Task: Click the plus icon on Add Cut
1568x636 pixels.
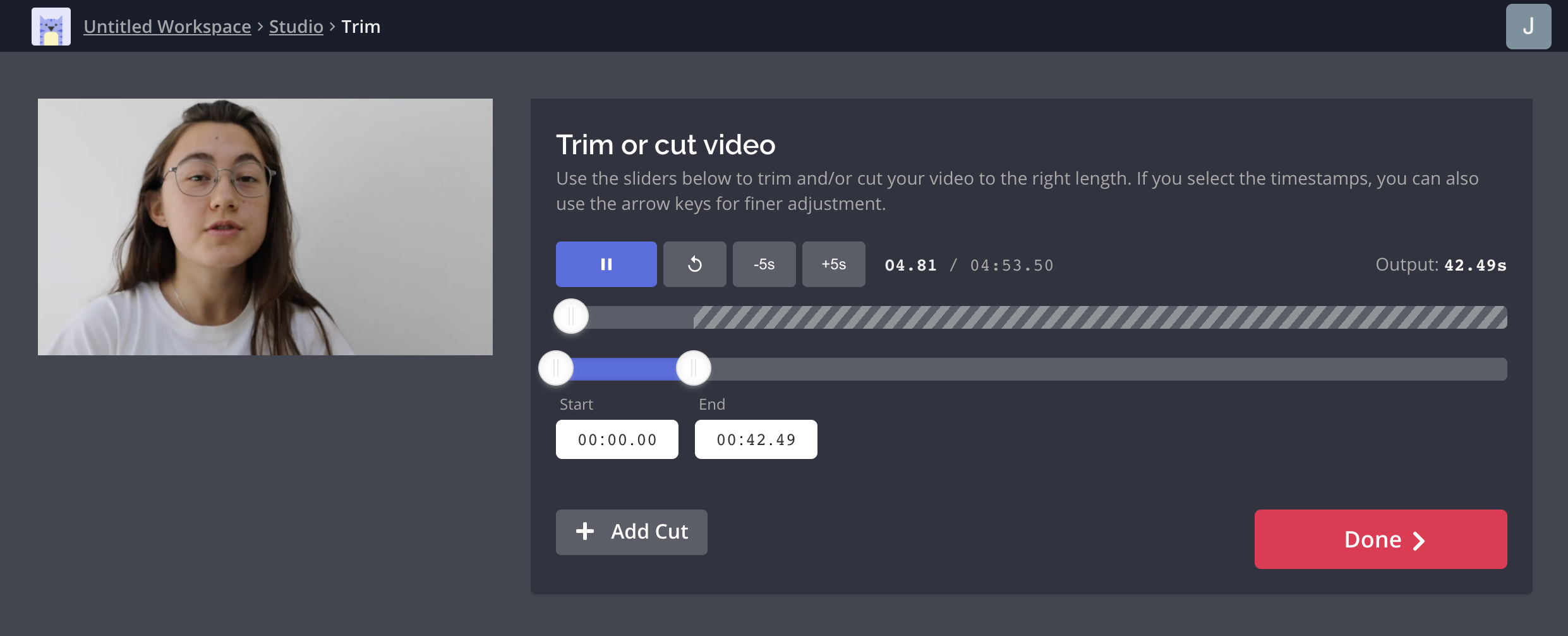Action: 585,531
